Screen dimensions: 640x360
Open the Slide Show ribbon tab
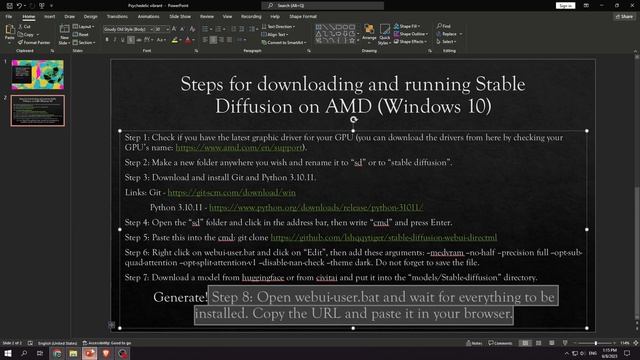pos(180,16)
